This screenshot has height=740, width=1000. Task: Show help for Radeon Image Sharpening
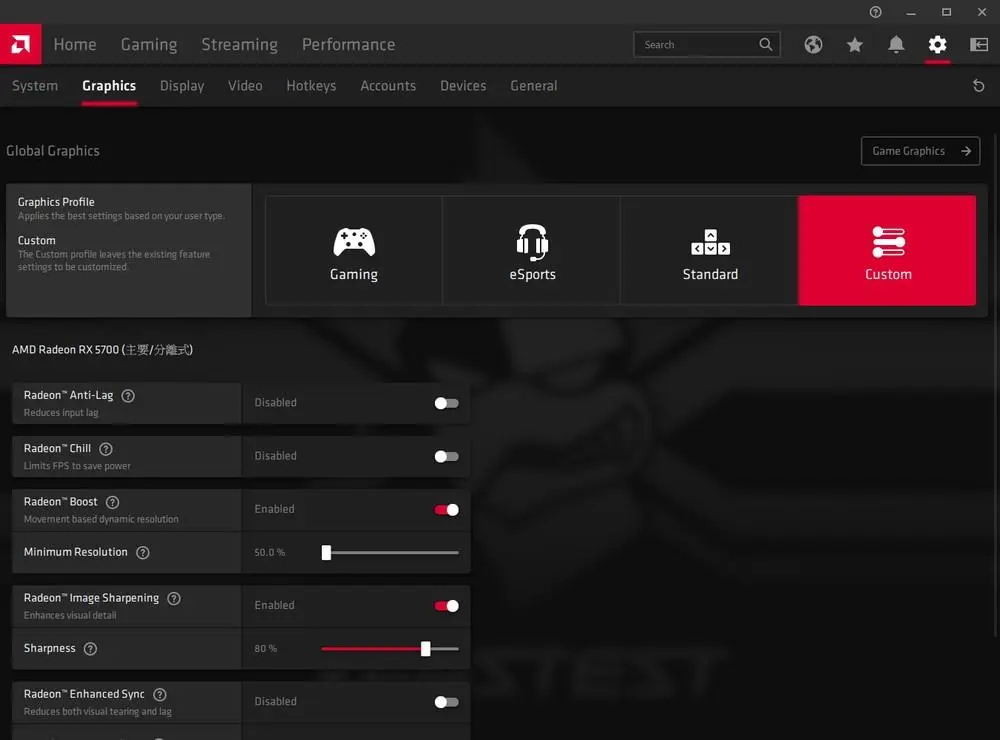click(174, 598)
